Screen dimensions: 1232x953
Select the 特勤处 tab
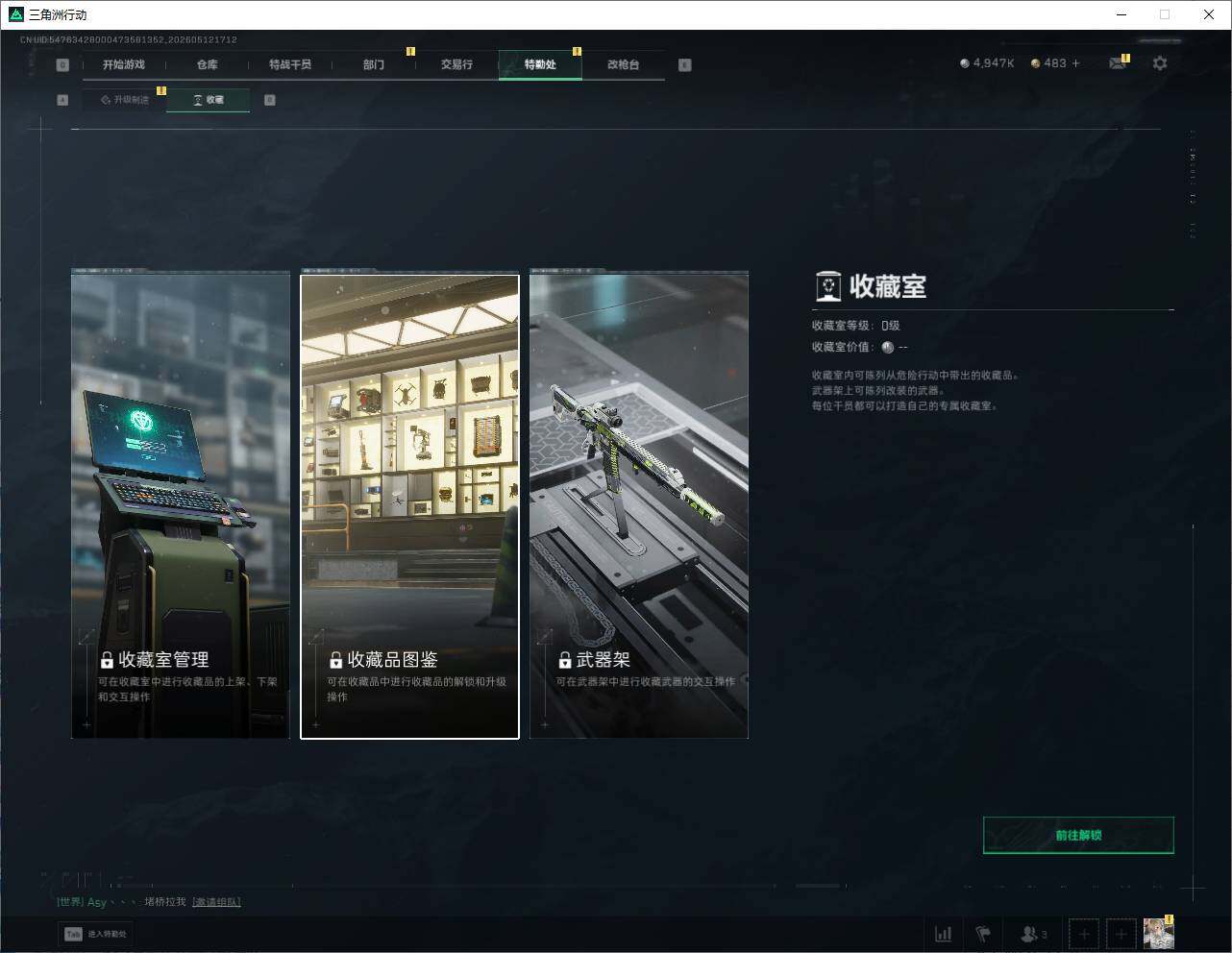pos(540,64)
